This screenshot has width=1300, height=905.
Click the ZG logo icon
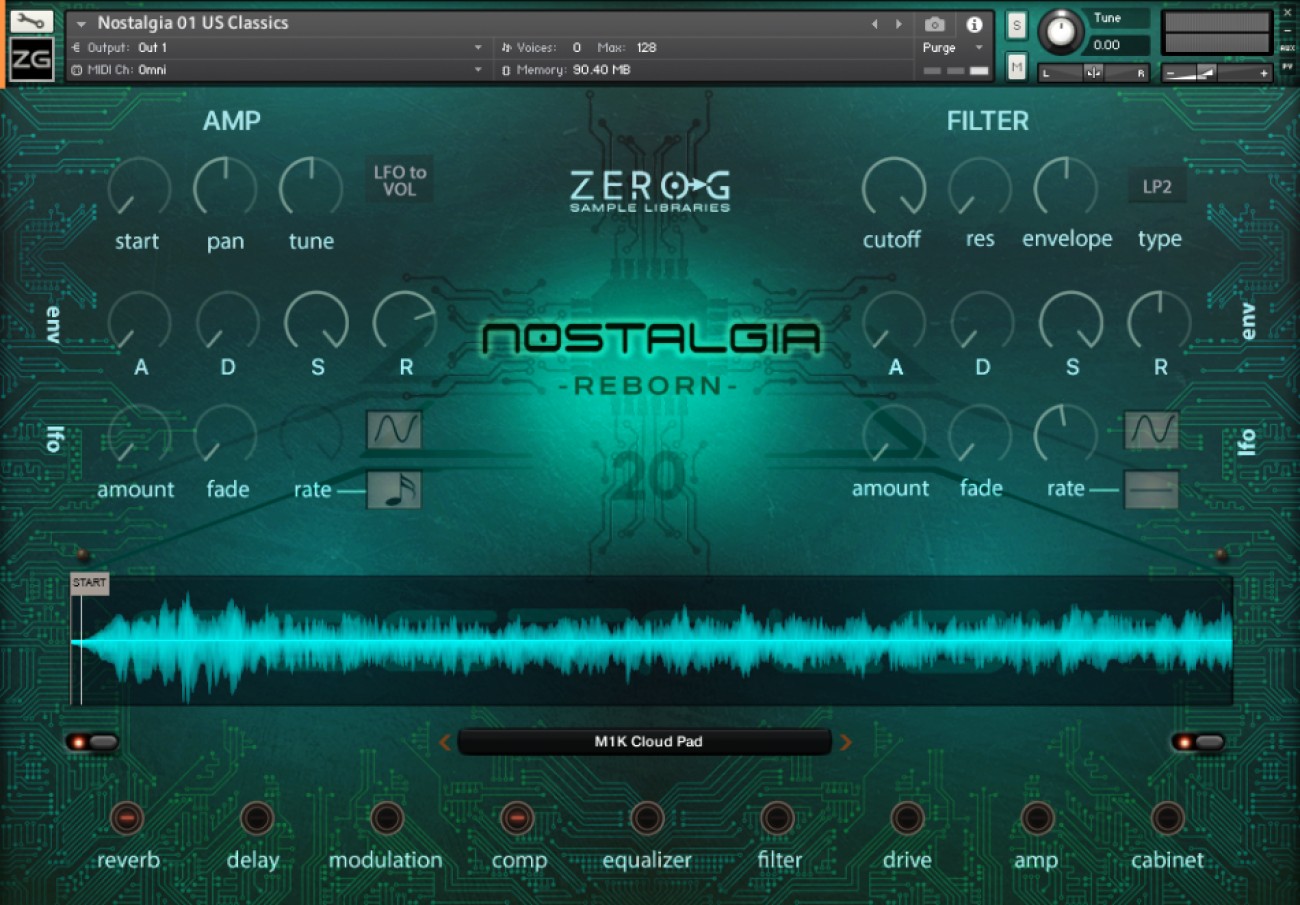click(32, 60)
